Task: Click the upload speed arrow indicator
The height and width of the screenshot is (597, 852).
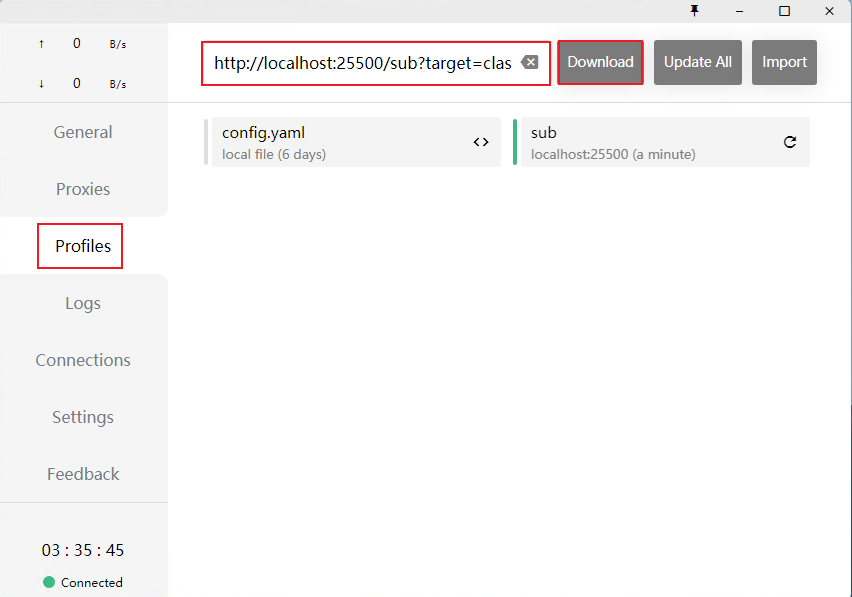Action: tap(40, 43)
